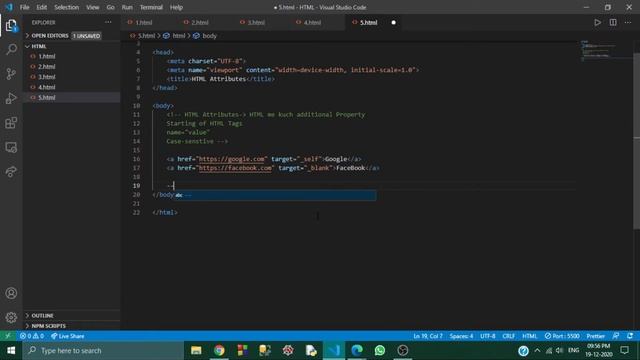Show hidden system tray icons chevron
This screenshot has height=360, width=640.
pyautogui.click(x=537, y=351)
